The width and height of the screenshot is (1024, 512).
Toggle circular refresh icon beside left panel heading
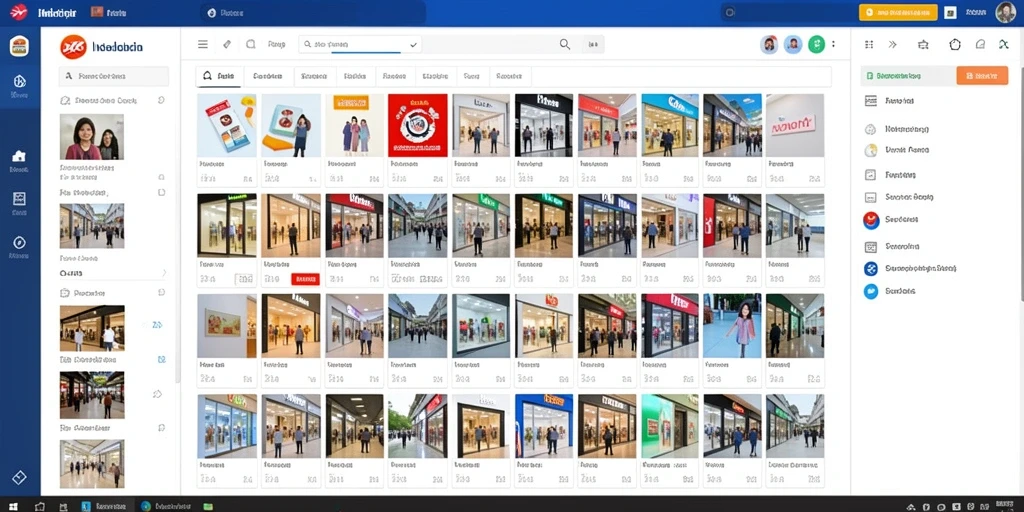pyautogui.click(x=161, y=100)
